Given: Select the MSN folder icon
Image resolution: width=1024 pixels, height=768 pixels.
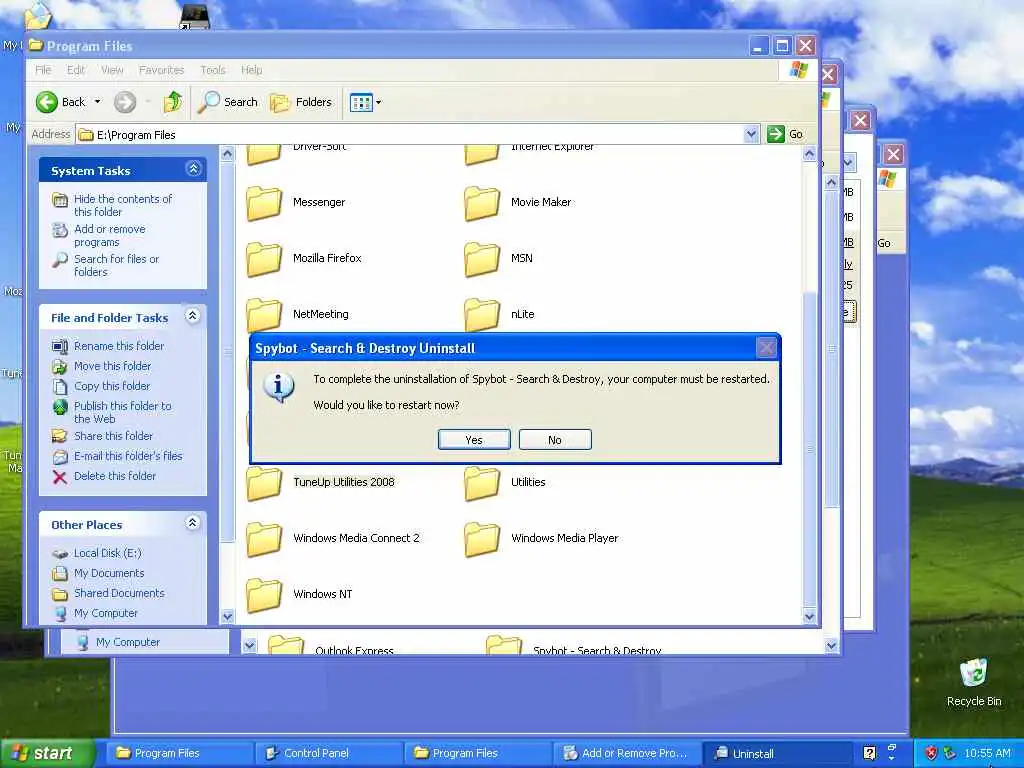Looking at the screenshot, I should coord(482,259).
